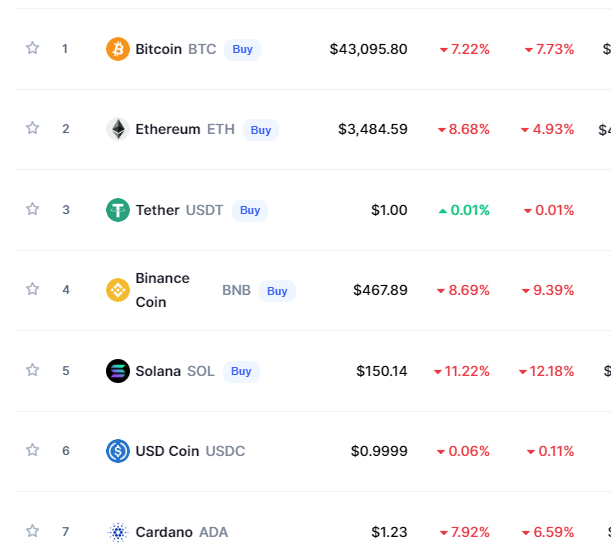Click Bitcoin's price $43,095.80

pos(368,49)
